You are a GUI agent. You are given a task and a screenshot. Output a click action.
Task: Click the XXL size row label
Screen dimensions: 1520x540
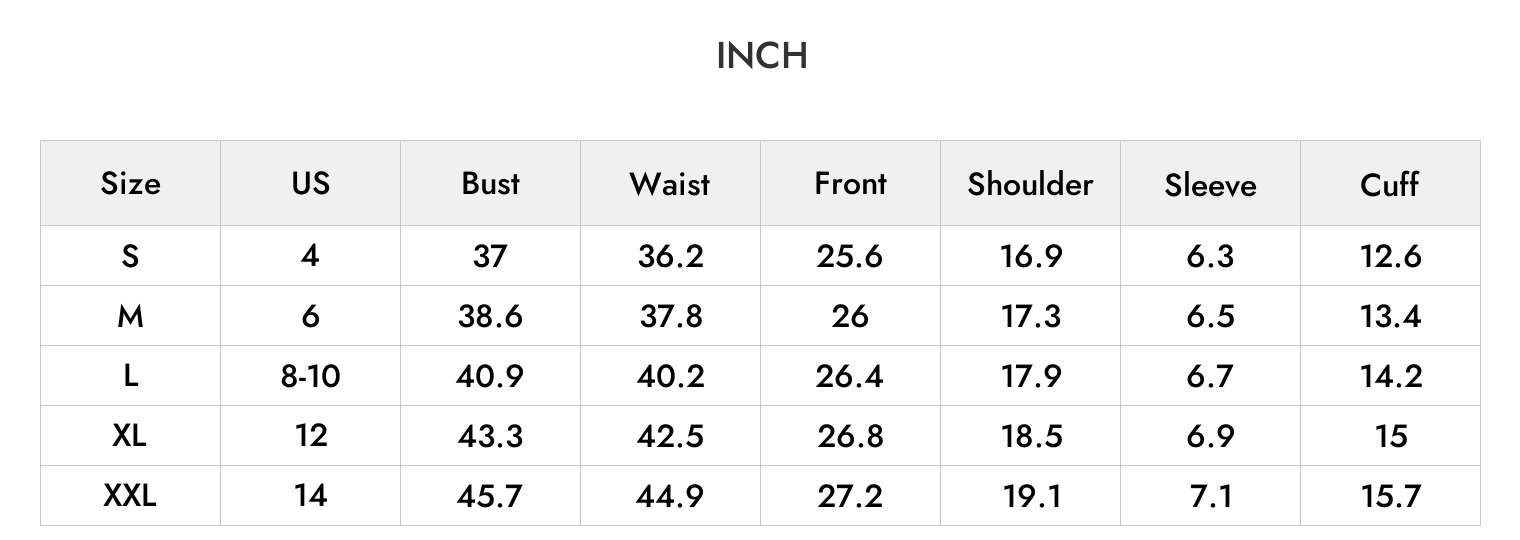pos(130,496)
